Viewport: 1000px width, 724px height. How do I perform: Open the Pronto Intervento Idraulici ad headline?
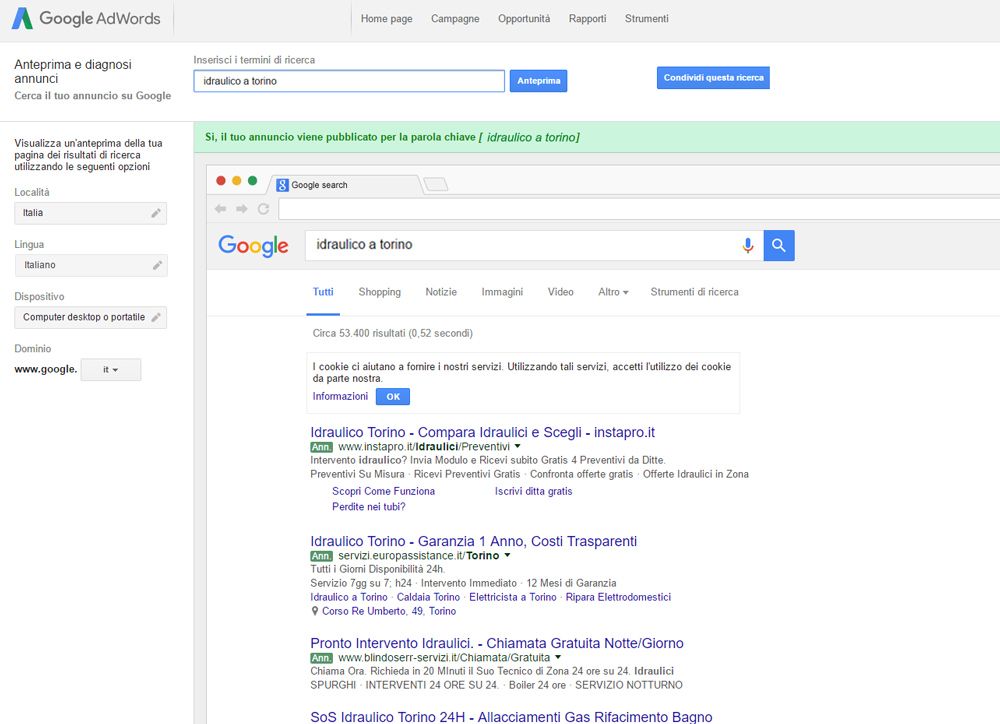pyautogui.click(x=497, y=643)
